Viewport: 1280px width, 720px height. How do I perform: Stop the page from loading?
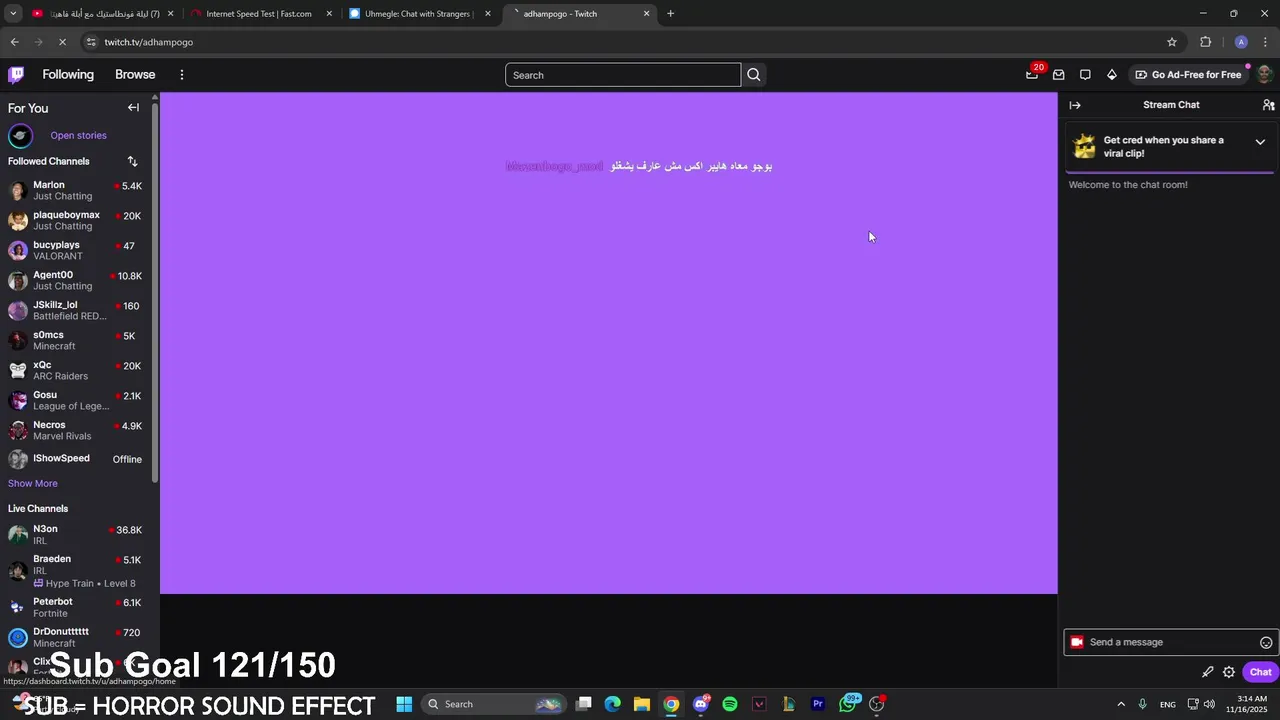point(62,42)
